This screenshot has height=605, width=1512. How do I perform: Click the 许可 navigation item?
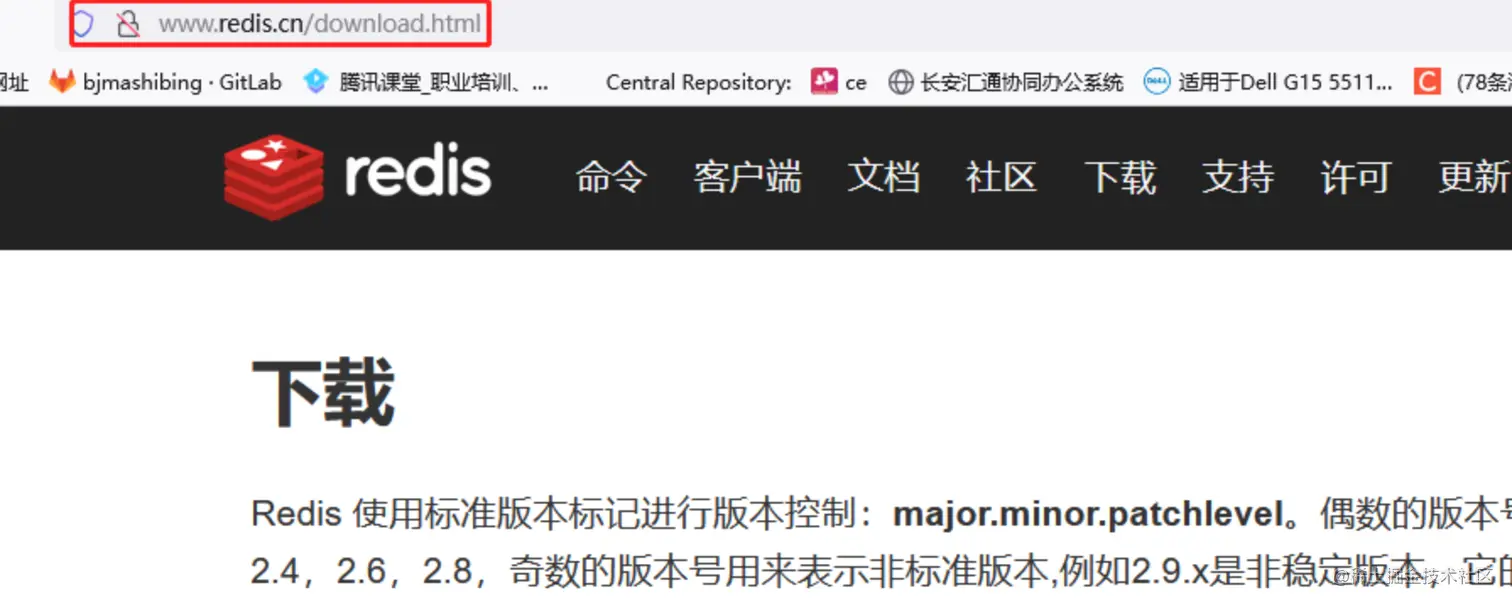pos(1356,177)
